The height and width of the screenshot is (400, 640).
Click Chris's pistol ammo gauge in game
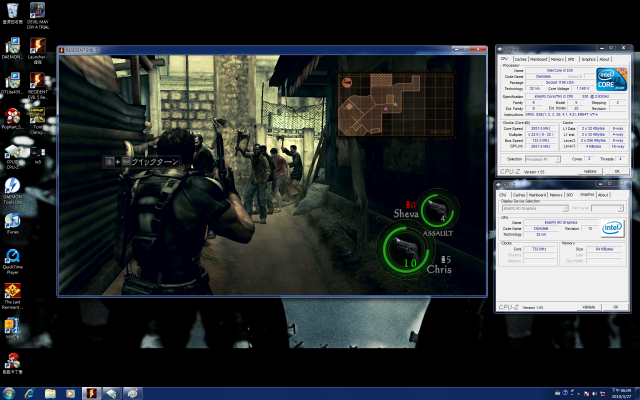point(405,250)
